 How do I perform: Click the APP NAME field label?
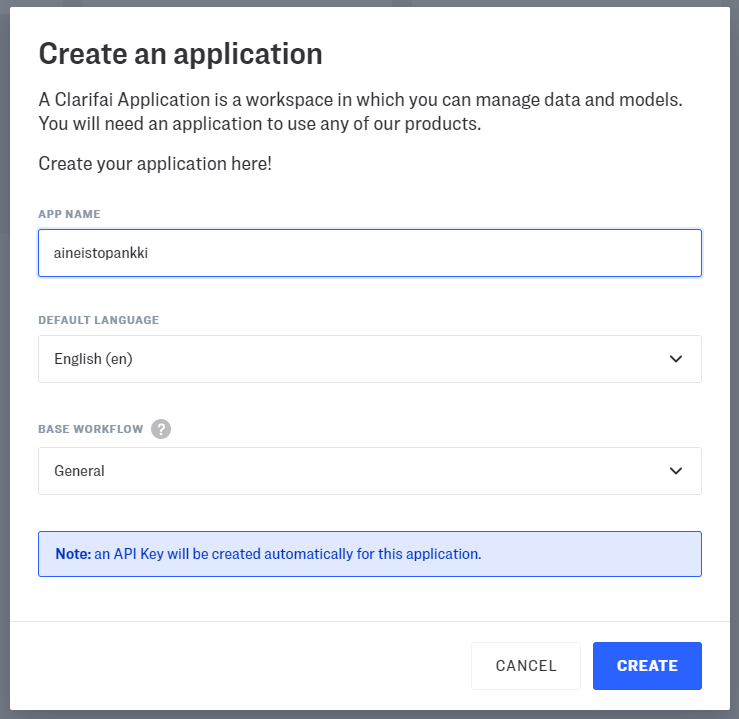point(69,214)
